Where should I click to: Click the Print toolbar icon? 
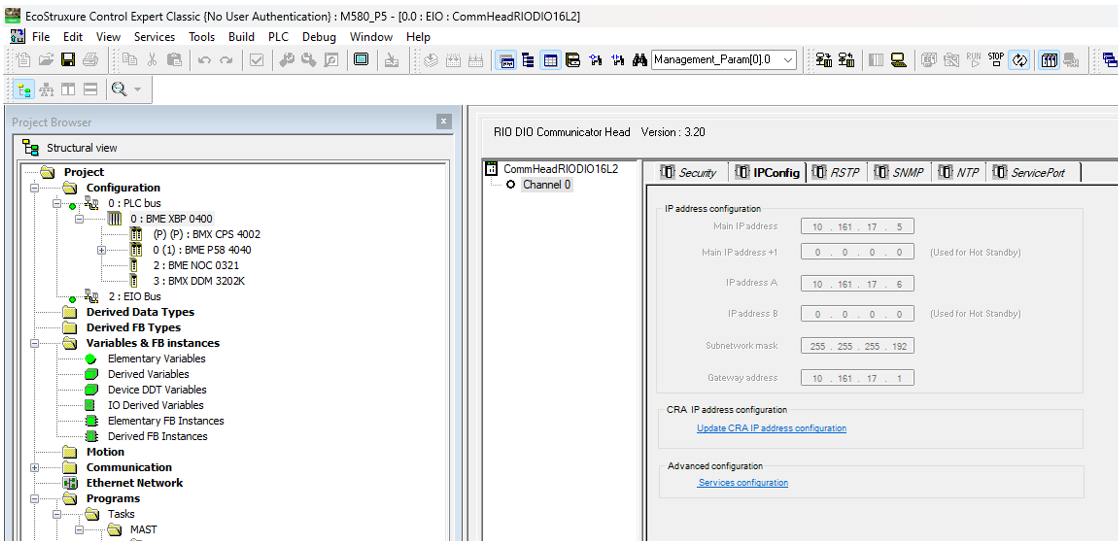pos(90,61)
